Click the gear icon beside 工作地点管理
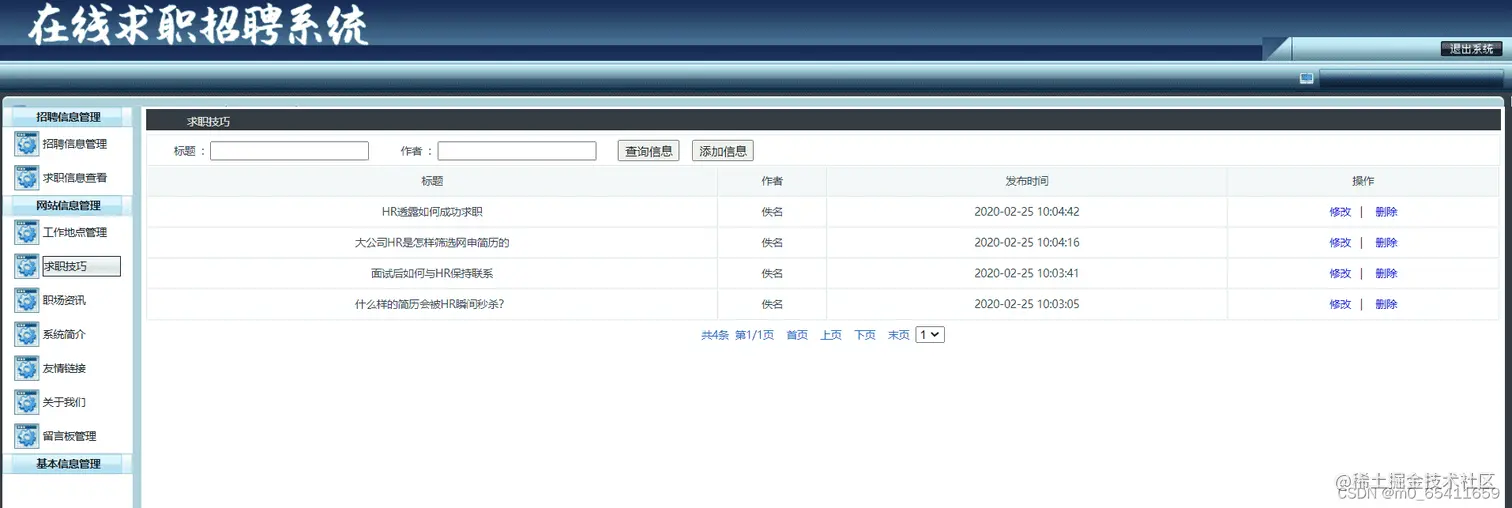Screen dimensions: 1512x508 pos(27,233)
